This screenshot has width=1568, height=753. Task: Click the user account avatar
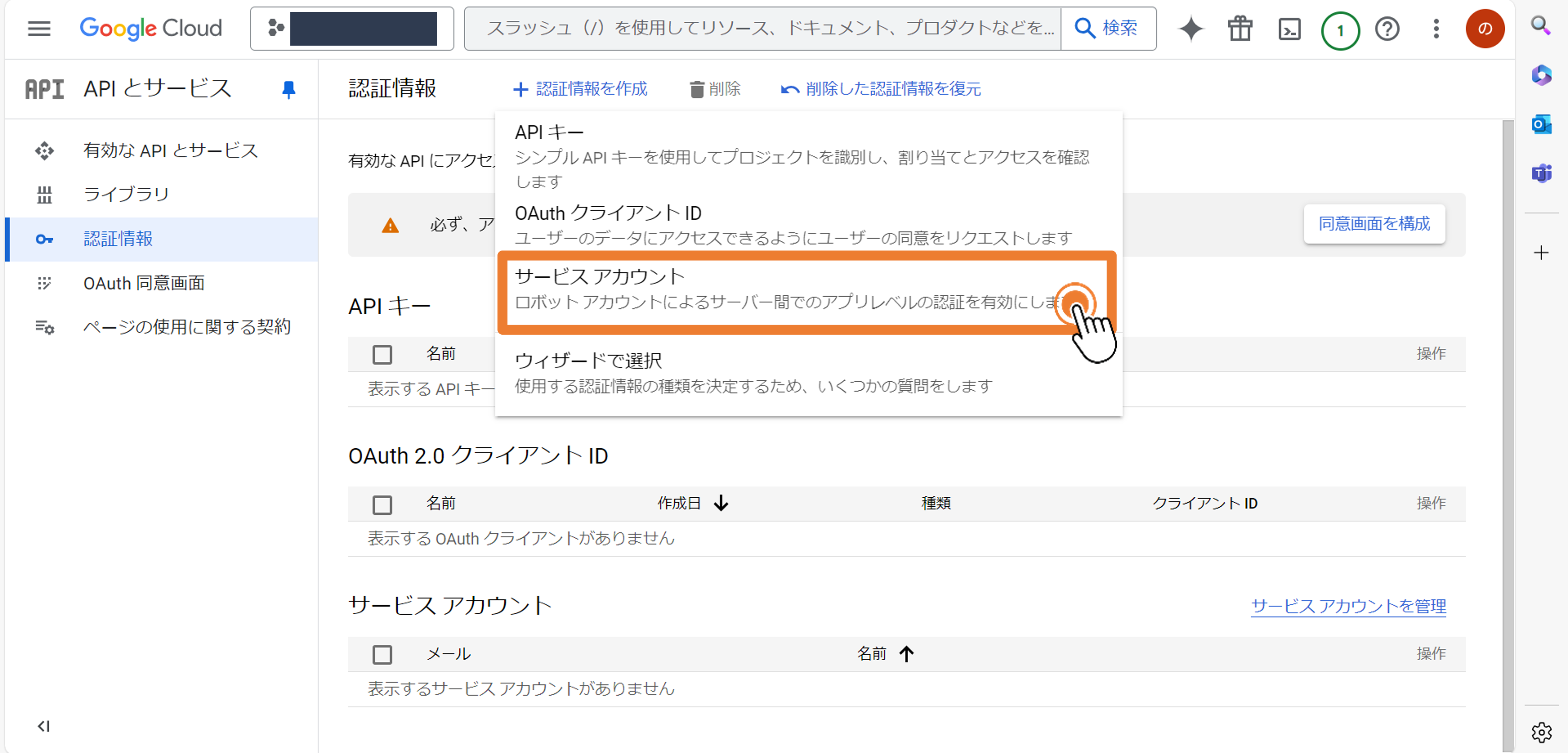[x=1484, y=29]
